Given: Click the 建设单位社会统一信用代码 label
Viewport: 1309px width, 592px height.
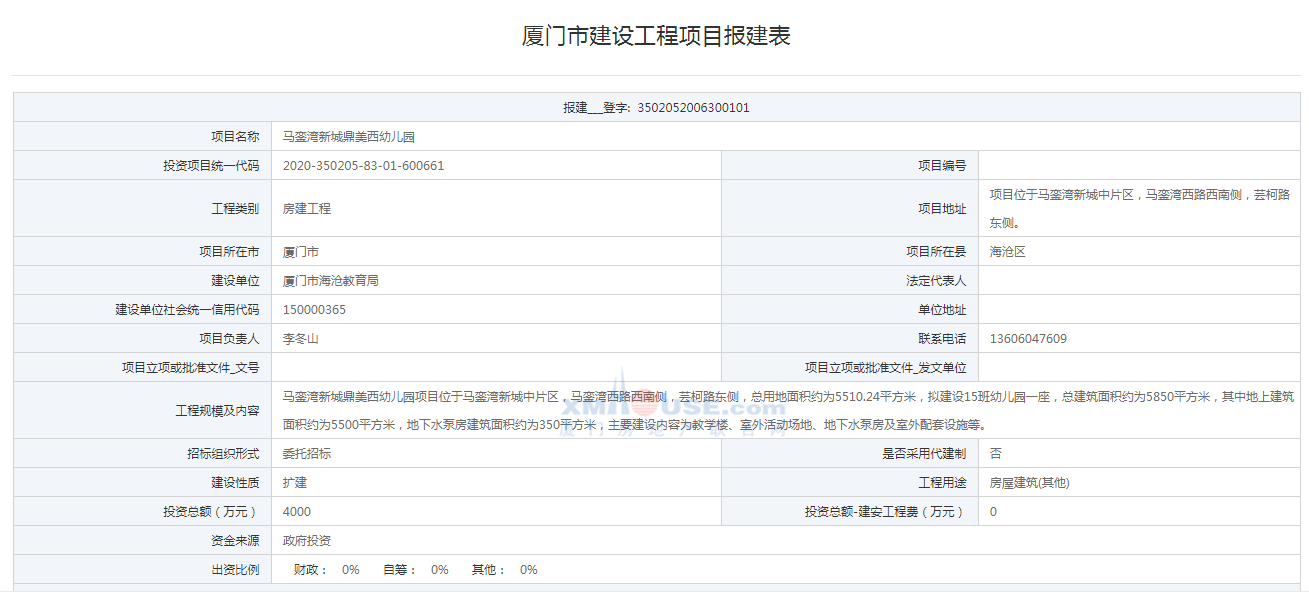Looking at the screenshot, I should coord(187,310).
